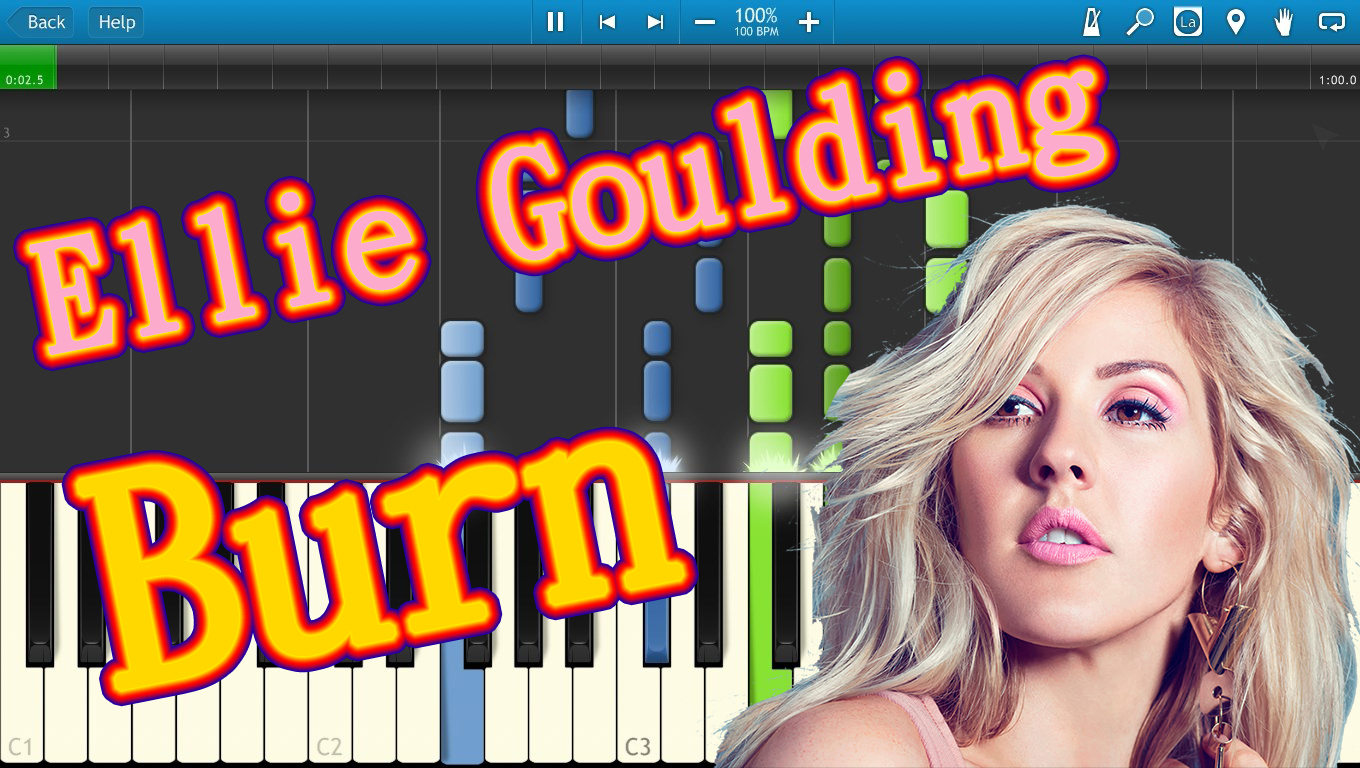Increase playback speed with plus
The height and width of the screenshot is (768, 1360).
pos(809,22)
